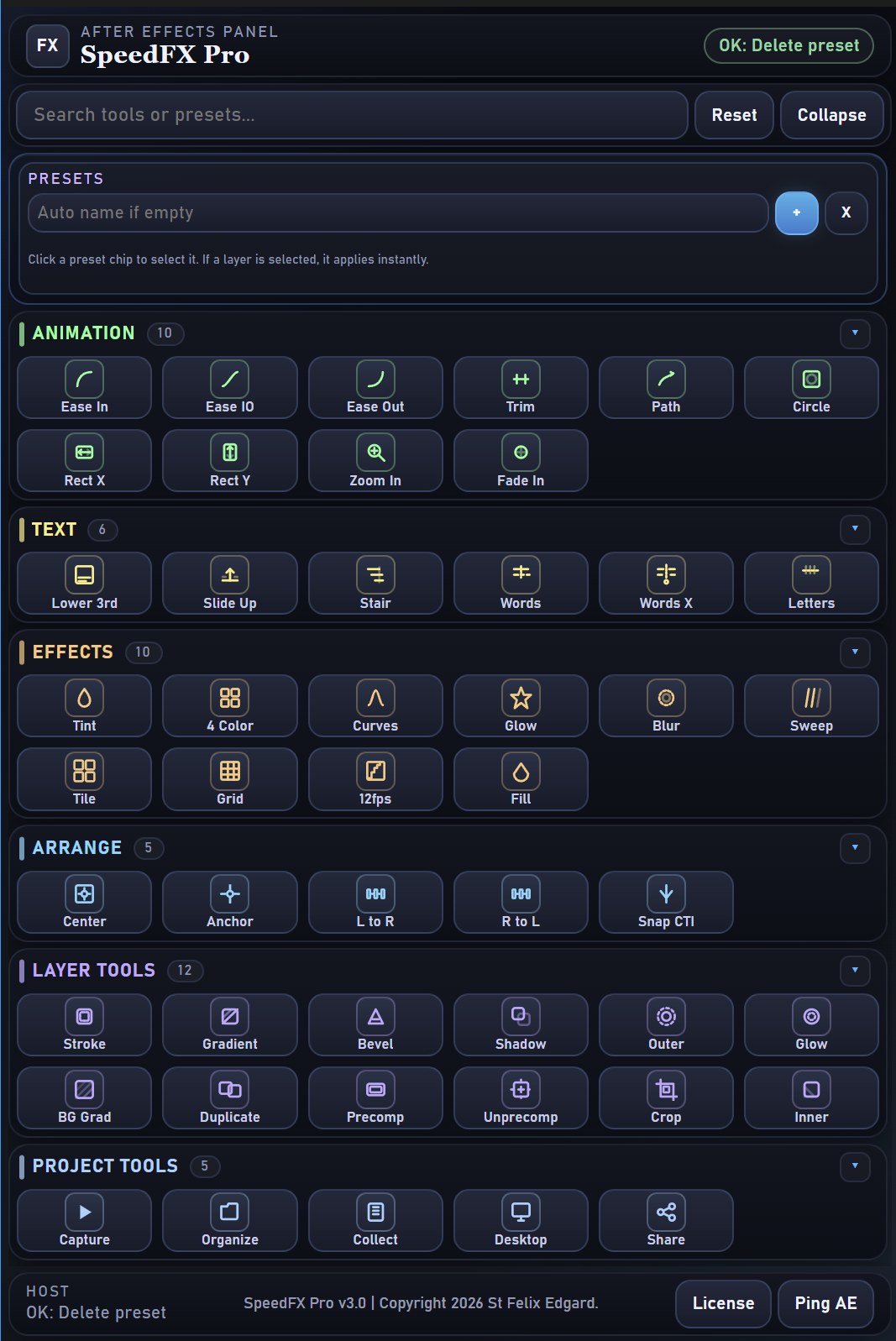
Task: Click the Ping AE button
Action: (825, 1303)
